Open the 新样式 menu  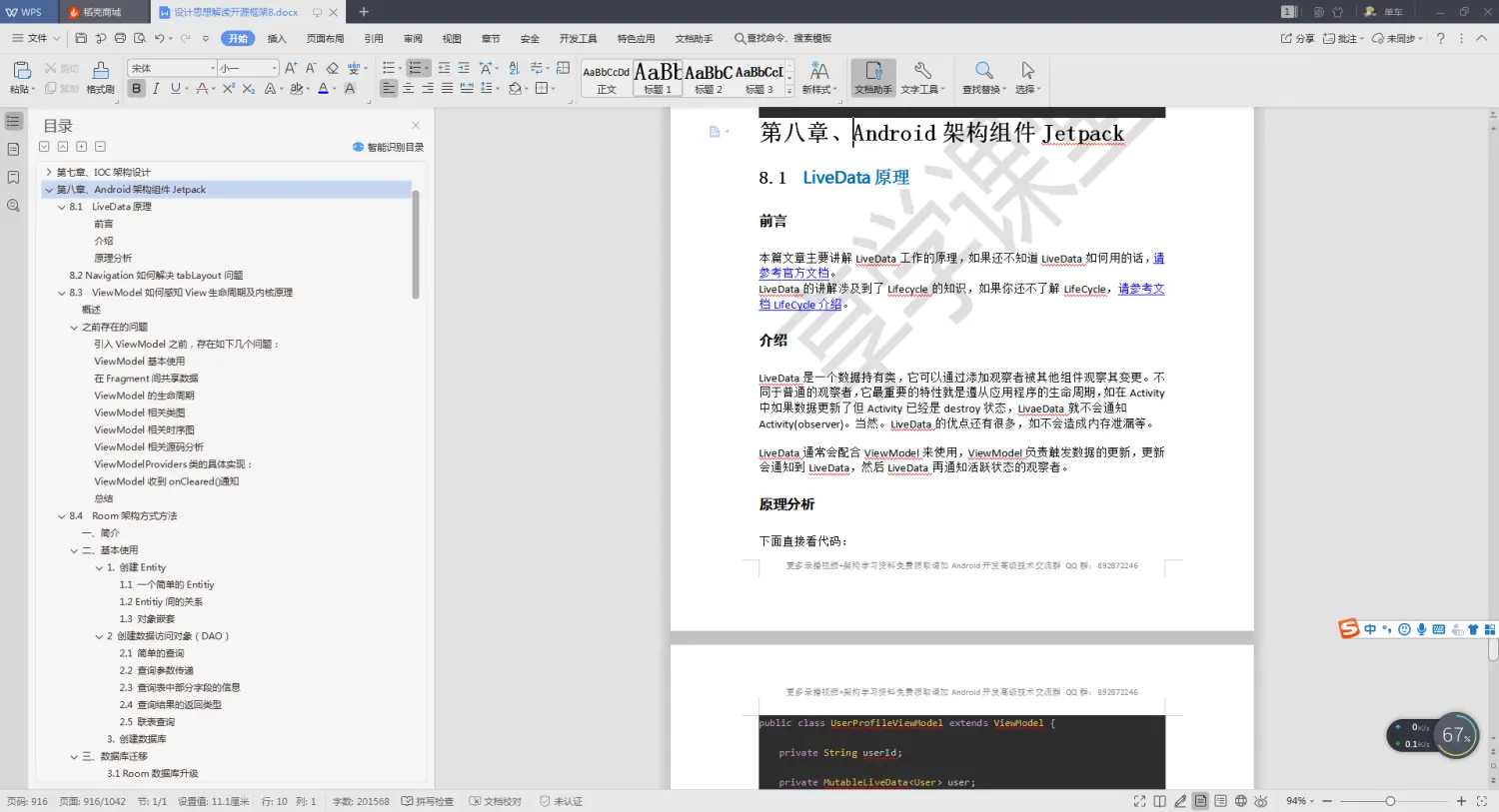(819, 78)
